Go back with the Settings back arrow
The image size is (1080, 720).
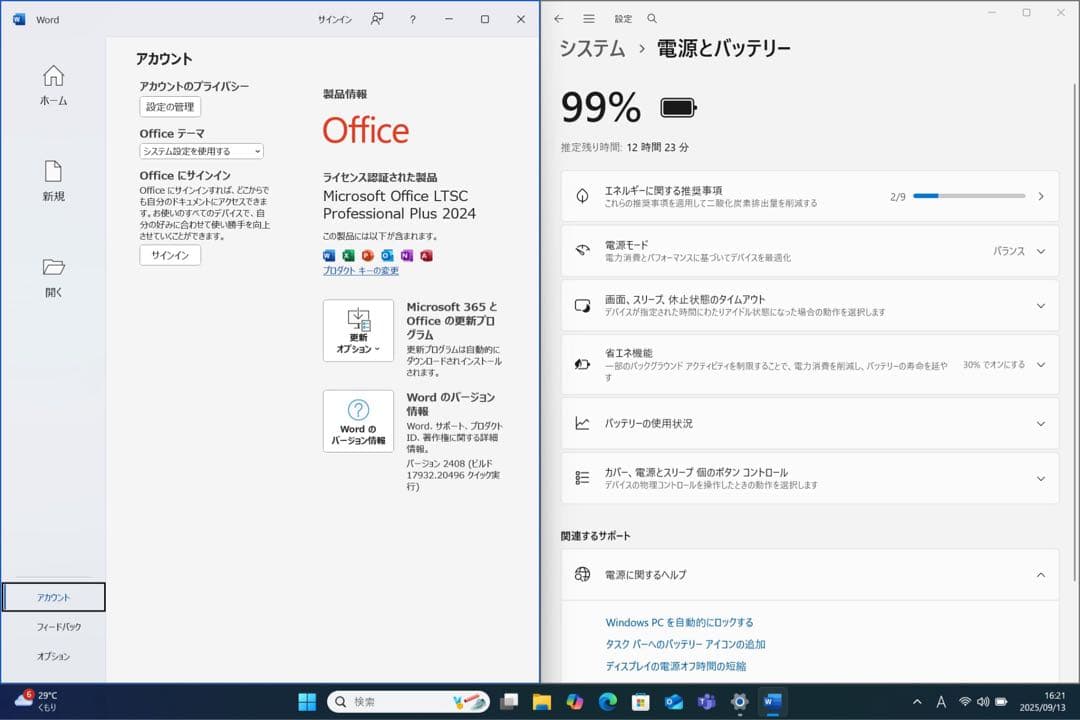pyautogui.click(x=559, y=19)
